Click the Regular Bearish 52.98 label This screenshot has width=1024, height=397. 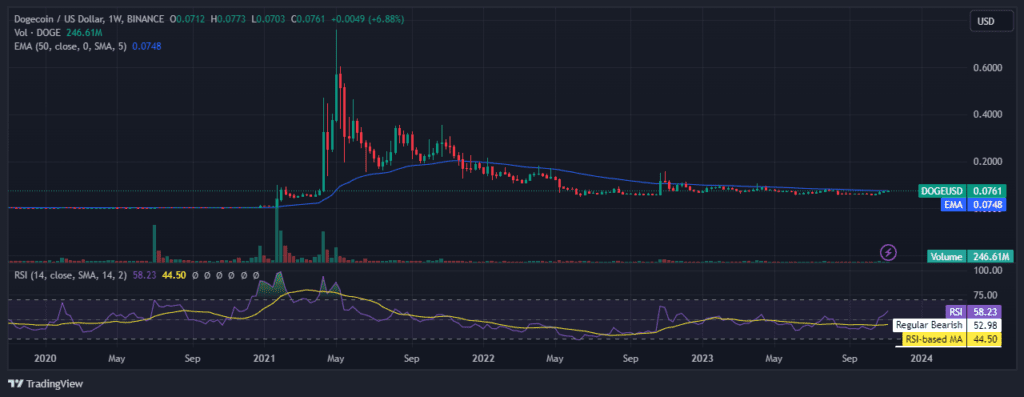946,325
